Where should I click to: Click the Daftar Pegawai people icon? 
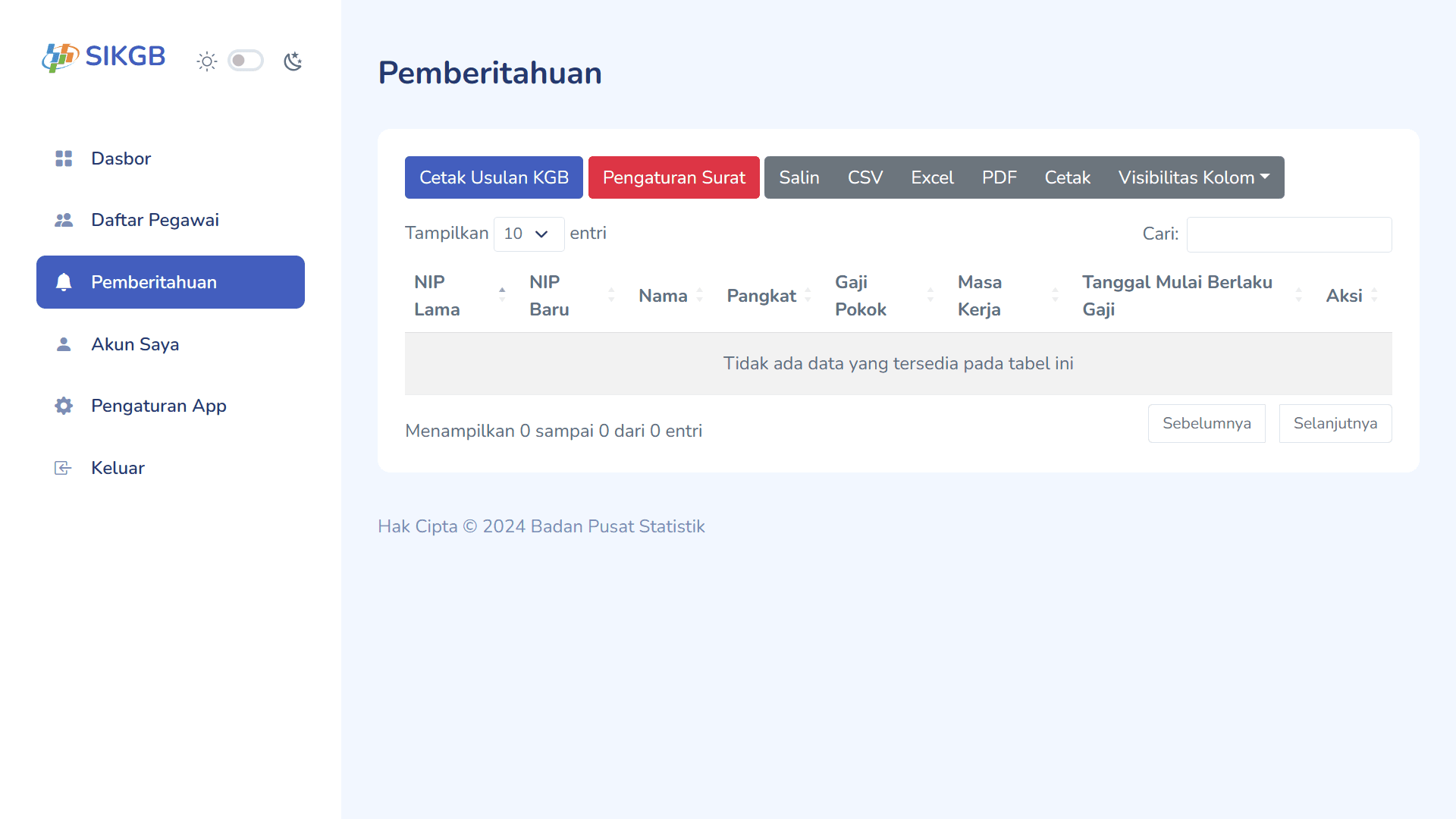click(x=64, y=220)
